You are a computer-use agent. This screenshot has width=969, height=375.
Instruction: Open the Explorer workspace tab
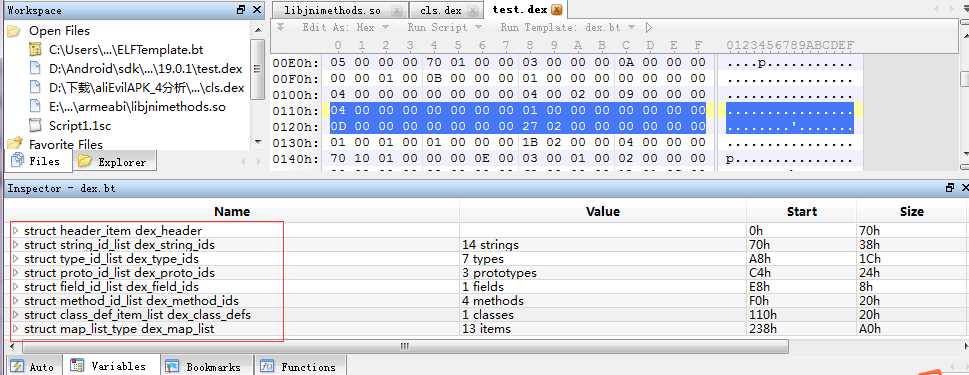[113, 162]
